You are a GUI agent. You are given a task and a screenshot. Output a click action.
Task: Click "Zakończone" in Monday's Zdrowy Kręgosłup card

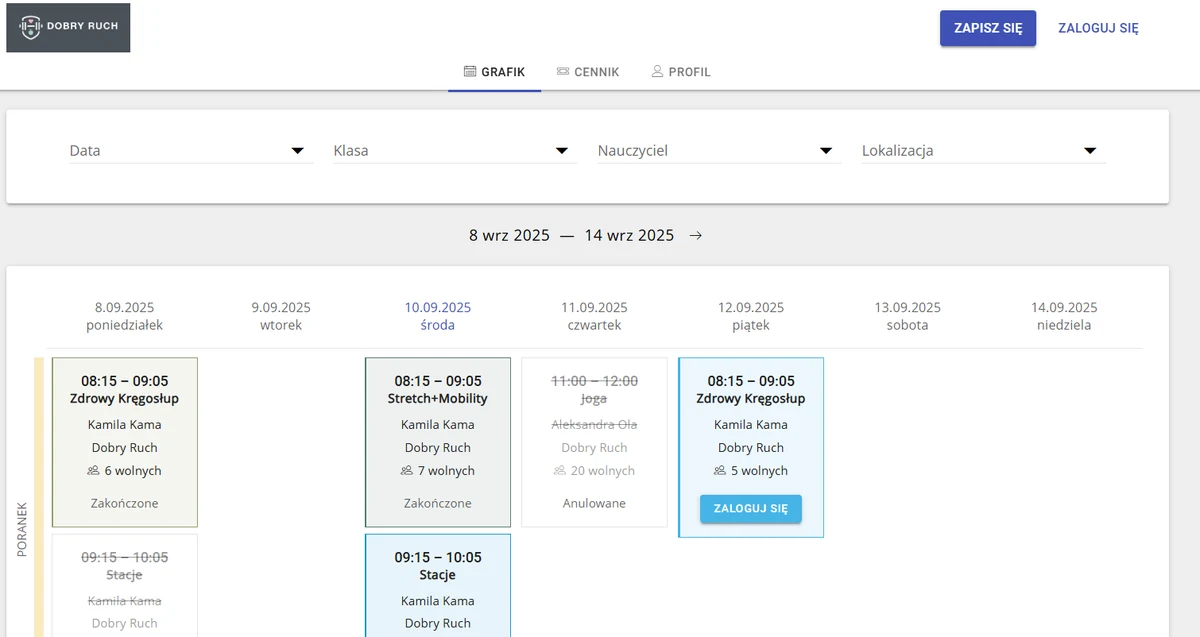tap(125, 503)
